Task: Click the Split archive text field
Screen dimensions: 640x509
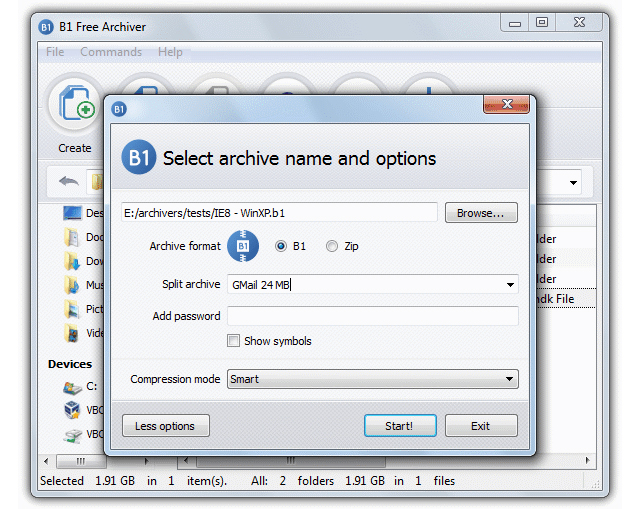Action: tap(365, 285)
